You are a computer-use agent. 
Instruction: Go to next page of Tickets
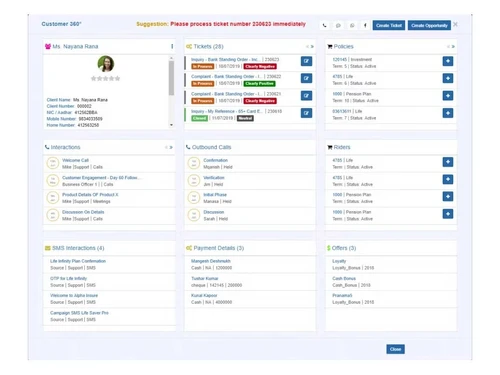(x=312, y=47)
